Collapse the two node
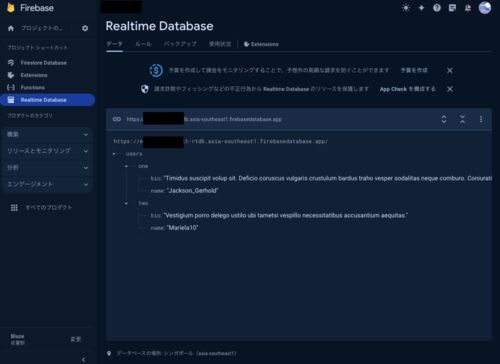The image size is (500, 364). coord(126,203)
